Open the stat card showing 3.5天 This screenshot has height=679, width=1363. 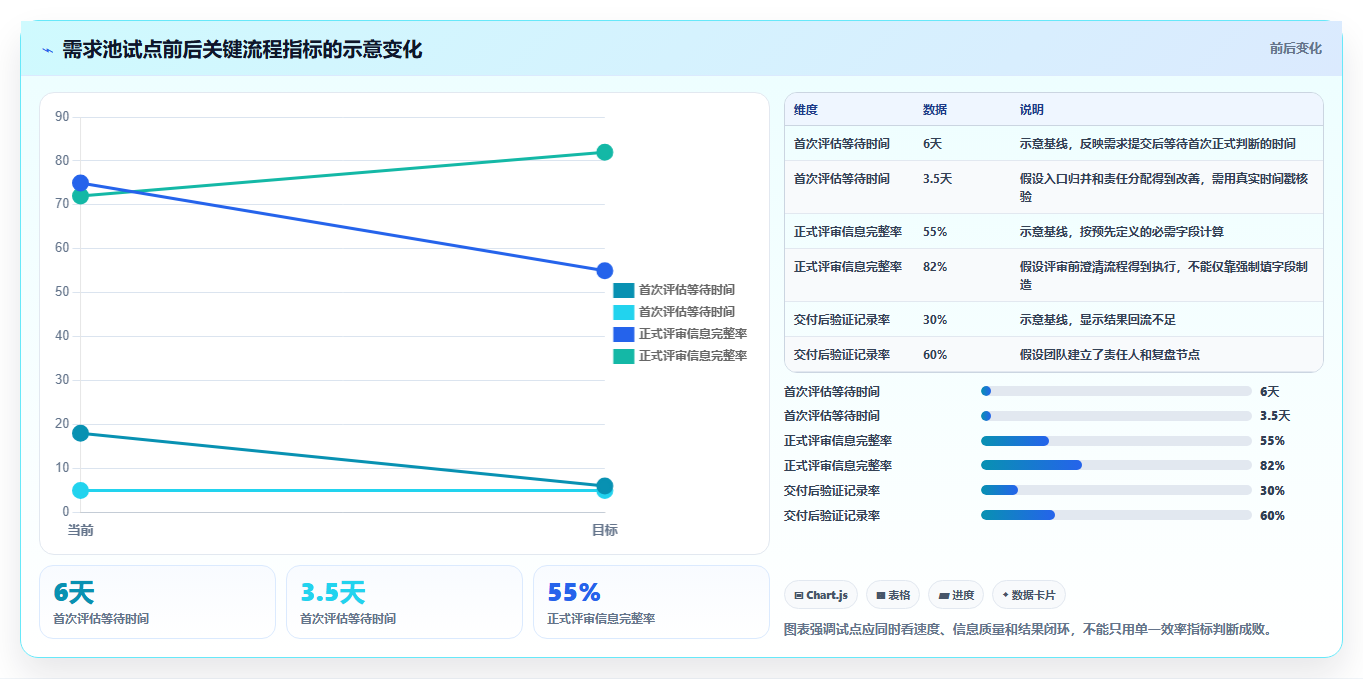point(404,602)
